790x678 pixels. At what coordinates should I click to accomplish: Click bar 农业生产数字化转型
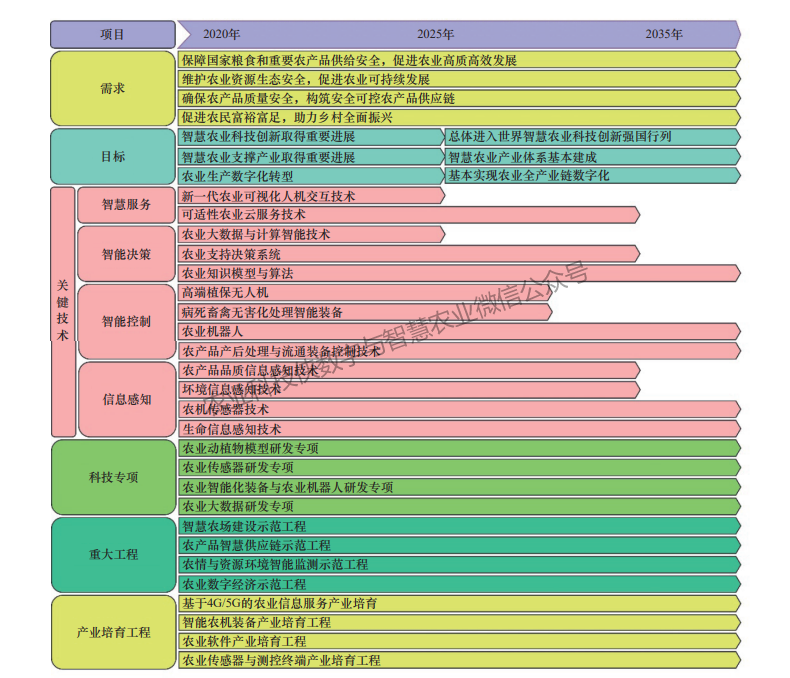pyautogui.click(x=311, y=176)
